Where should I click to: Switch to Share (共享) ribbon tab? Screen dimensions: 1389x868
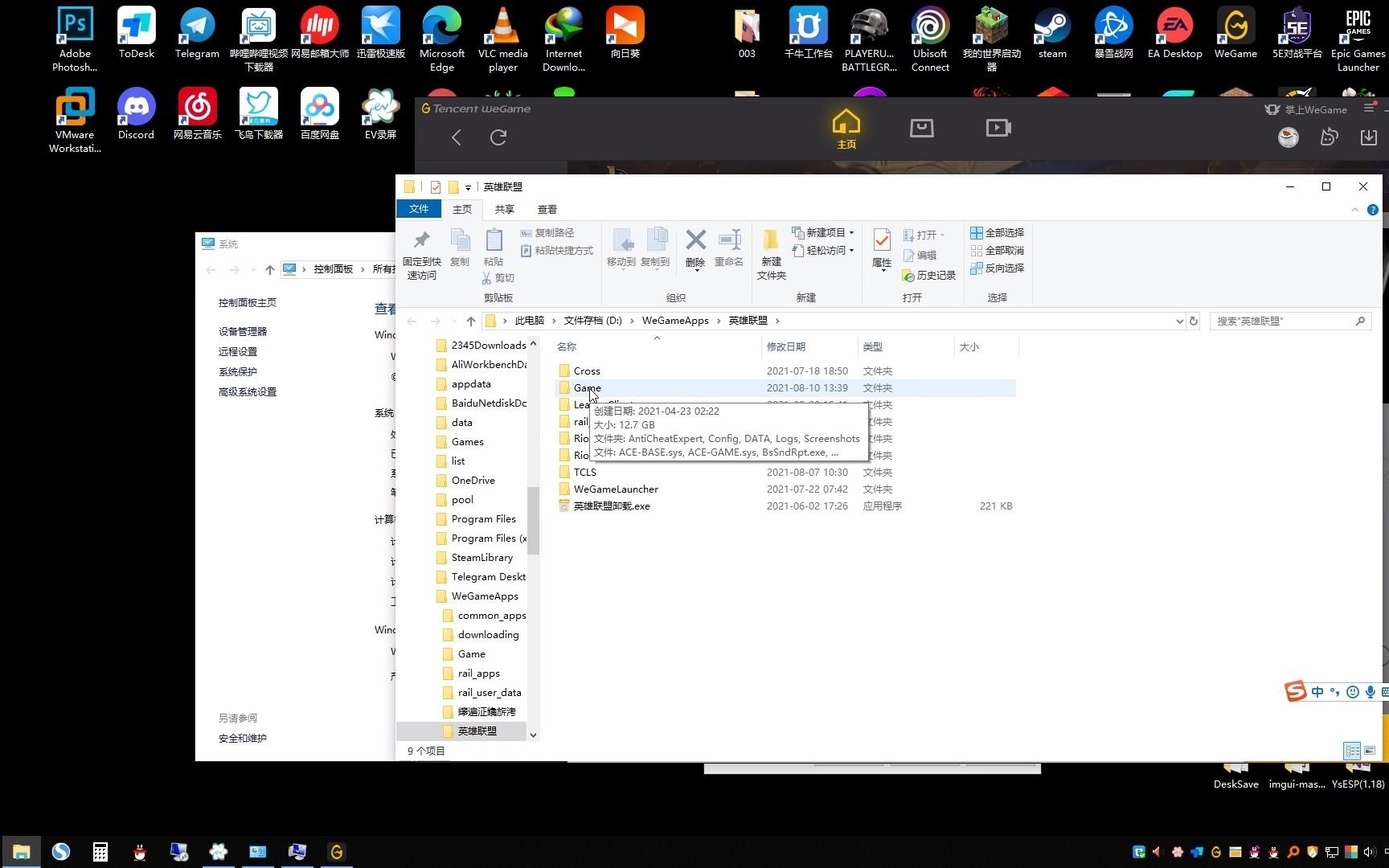coord(505,209)
